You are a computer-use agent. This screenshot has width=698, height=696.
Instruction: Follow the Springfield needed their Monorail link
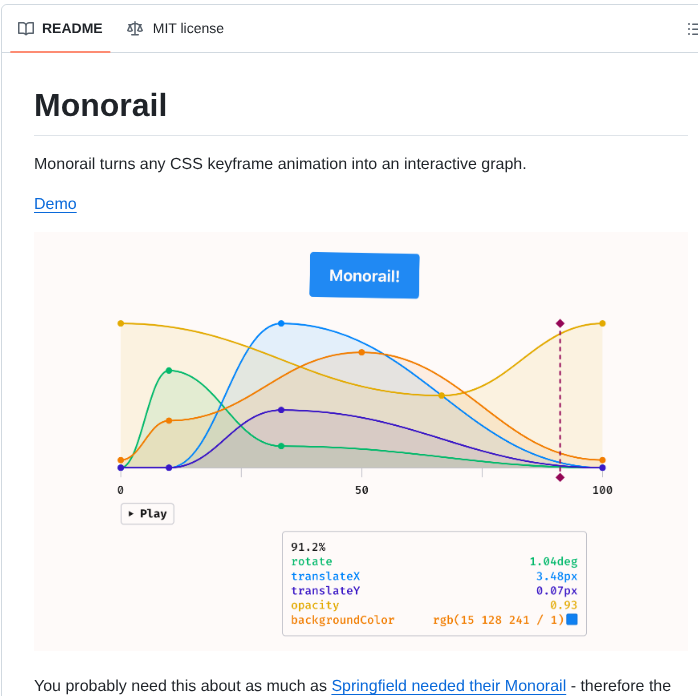449,686
